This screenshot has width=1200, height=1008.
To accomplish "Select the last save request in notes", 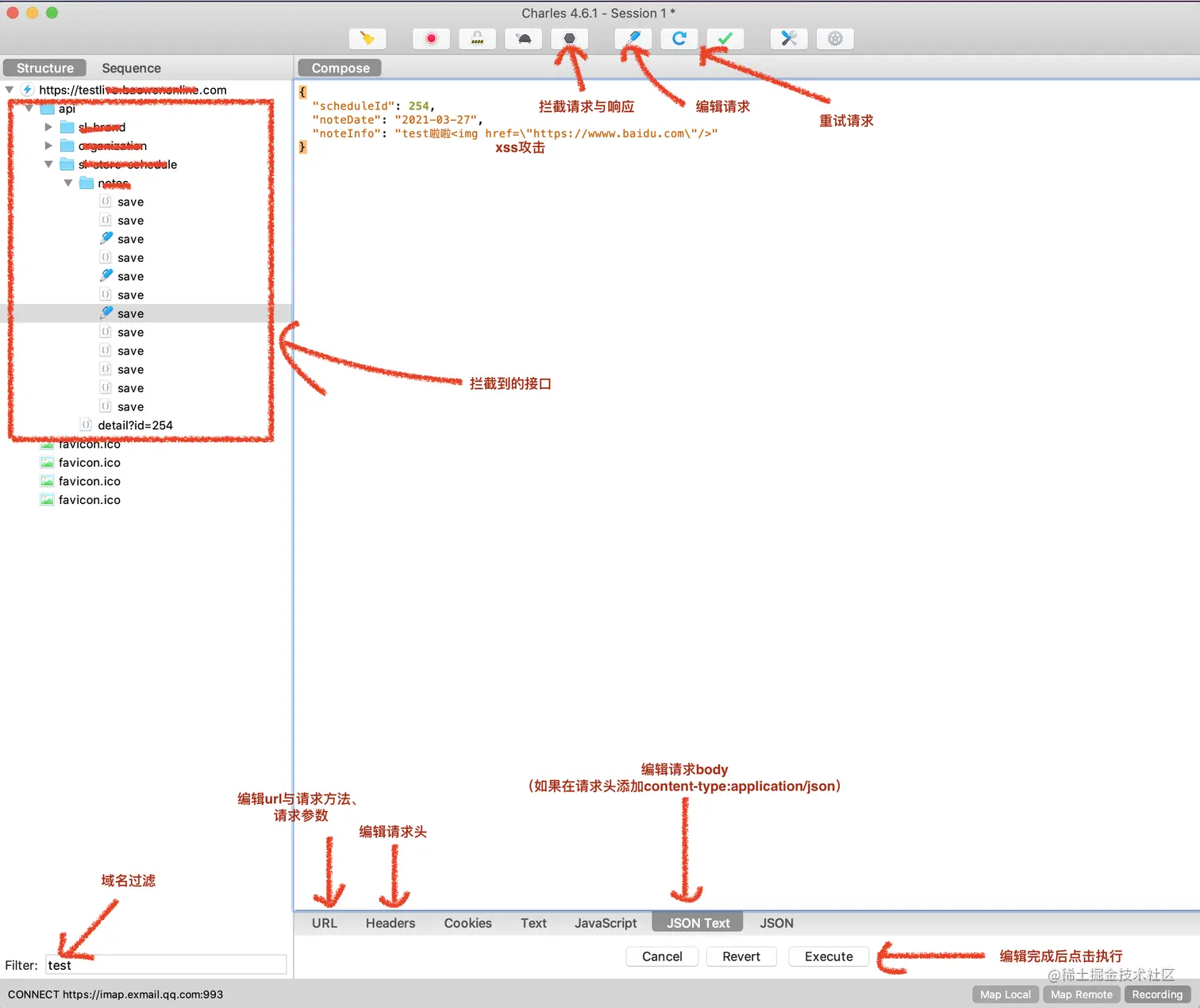I will (x=131, y=406).
